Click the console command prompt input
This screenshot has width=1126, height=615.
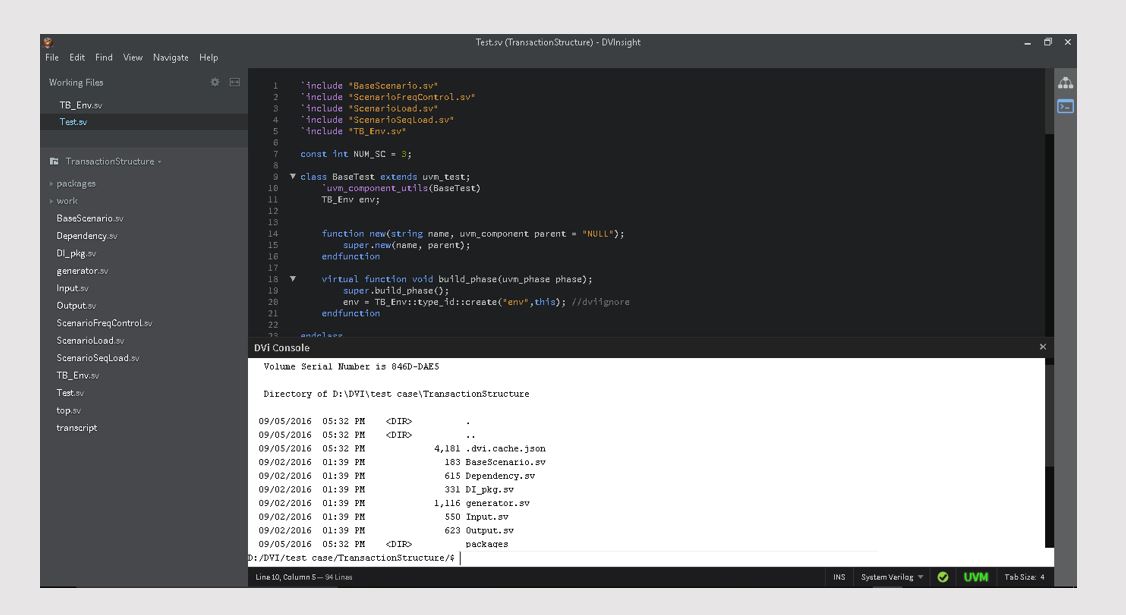click(x=651, y=558)
